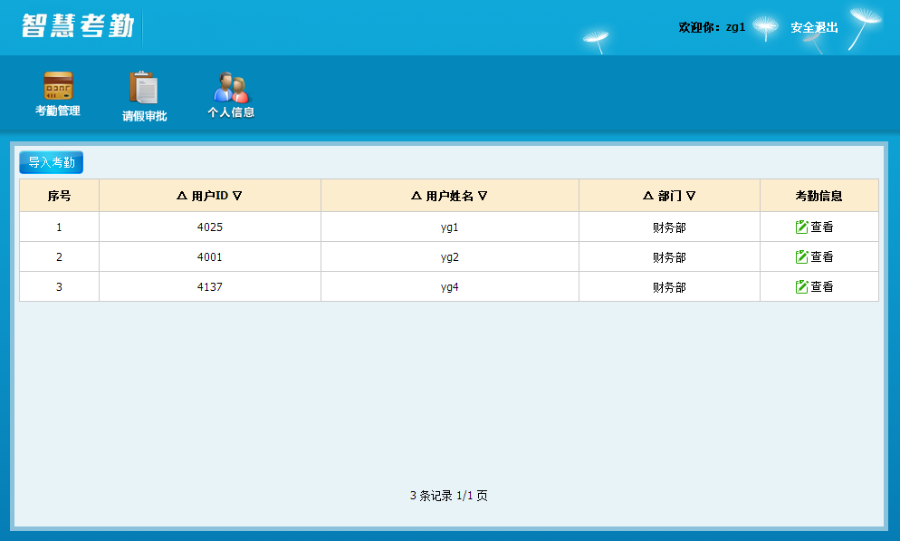Click the 考勤信息 column header
This screenshot has height=541, width=900.
pos(819,196)
